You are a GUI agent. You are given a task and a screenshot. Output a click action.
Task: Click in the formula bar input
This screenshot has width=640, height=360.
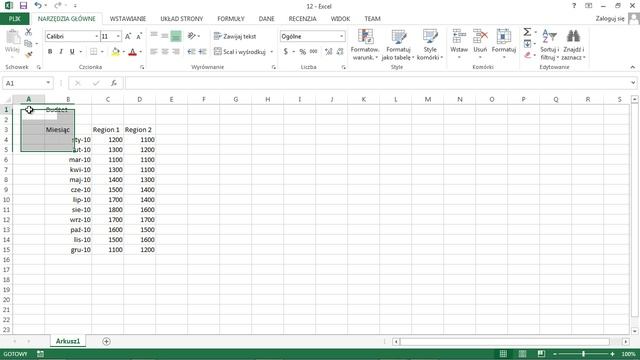coord(377,83)
